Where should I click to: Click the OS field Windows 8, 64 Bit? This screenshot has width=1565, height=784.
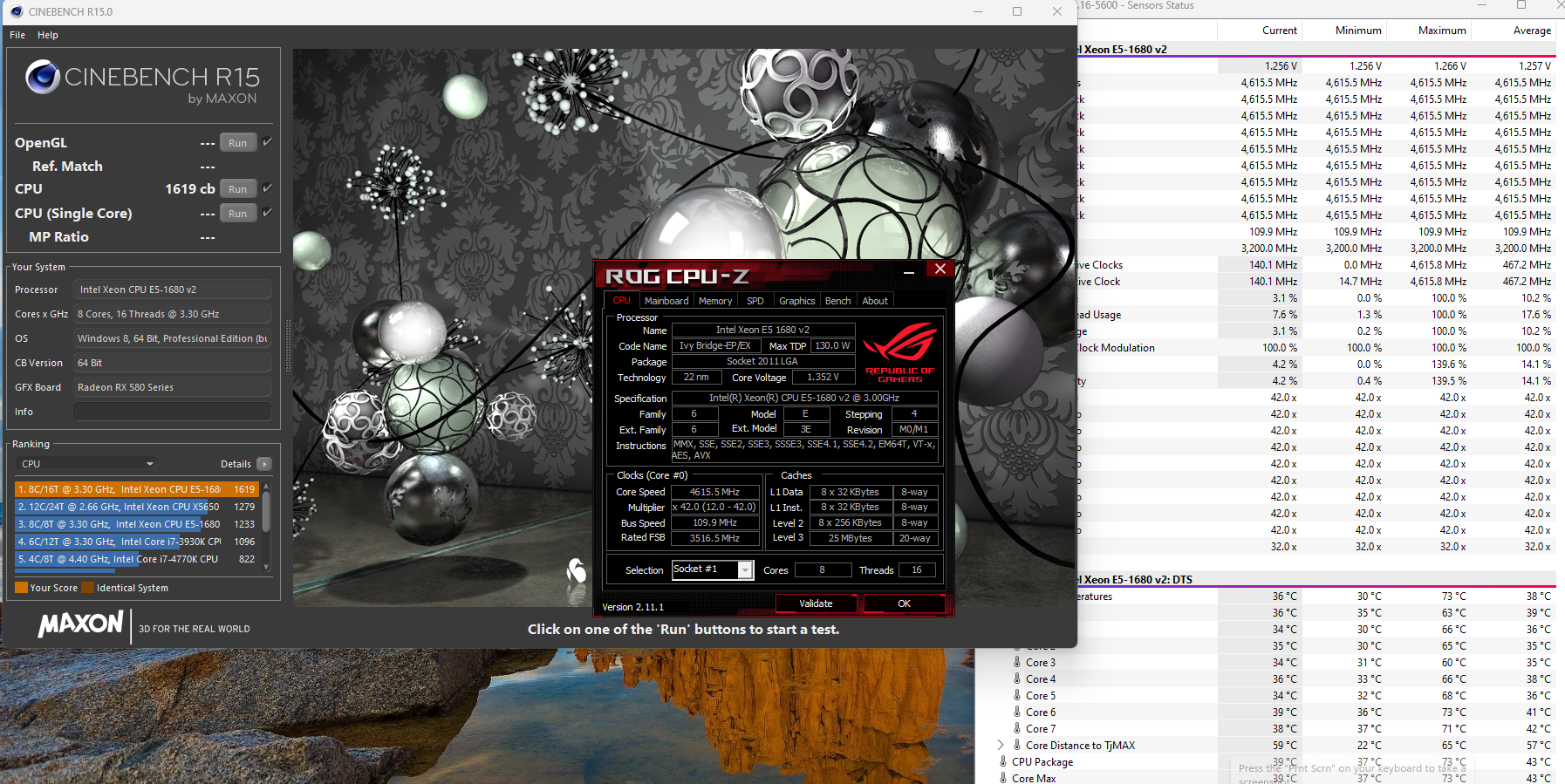pyautogui.click(x=172, y=338)
